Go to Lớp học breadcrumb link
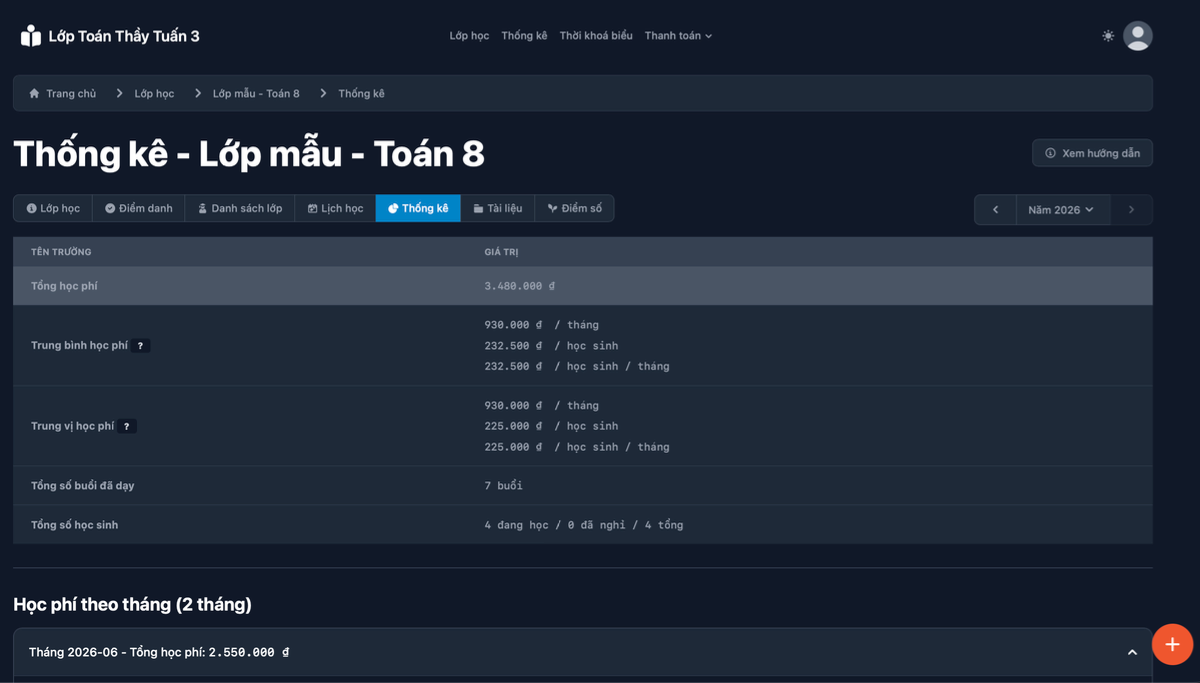Screen dimensions: 1200x683 click(154, 93)
